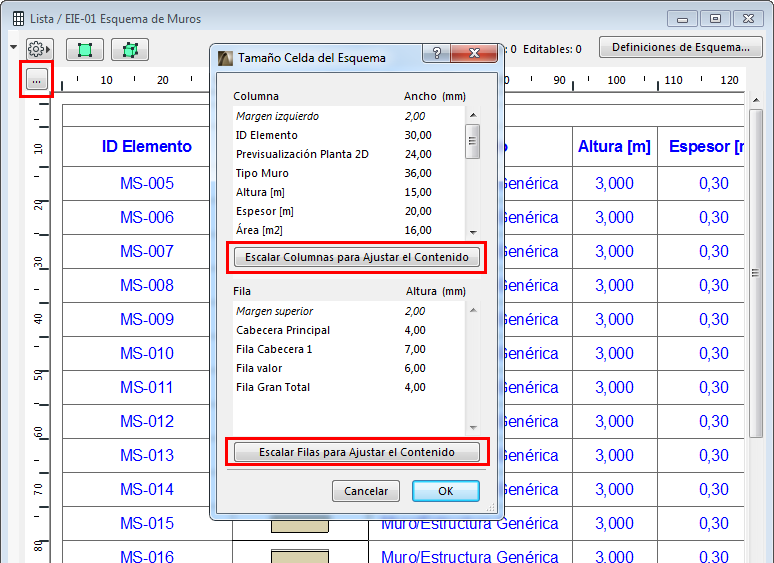
Task: Open Definiciones de Esquema
Action: [681, 47]
